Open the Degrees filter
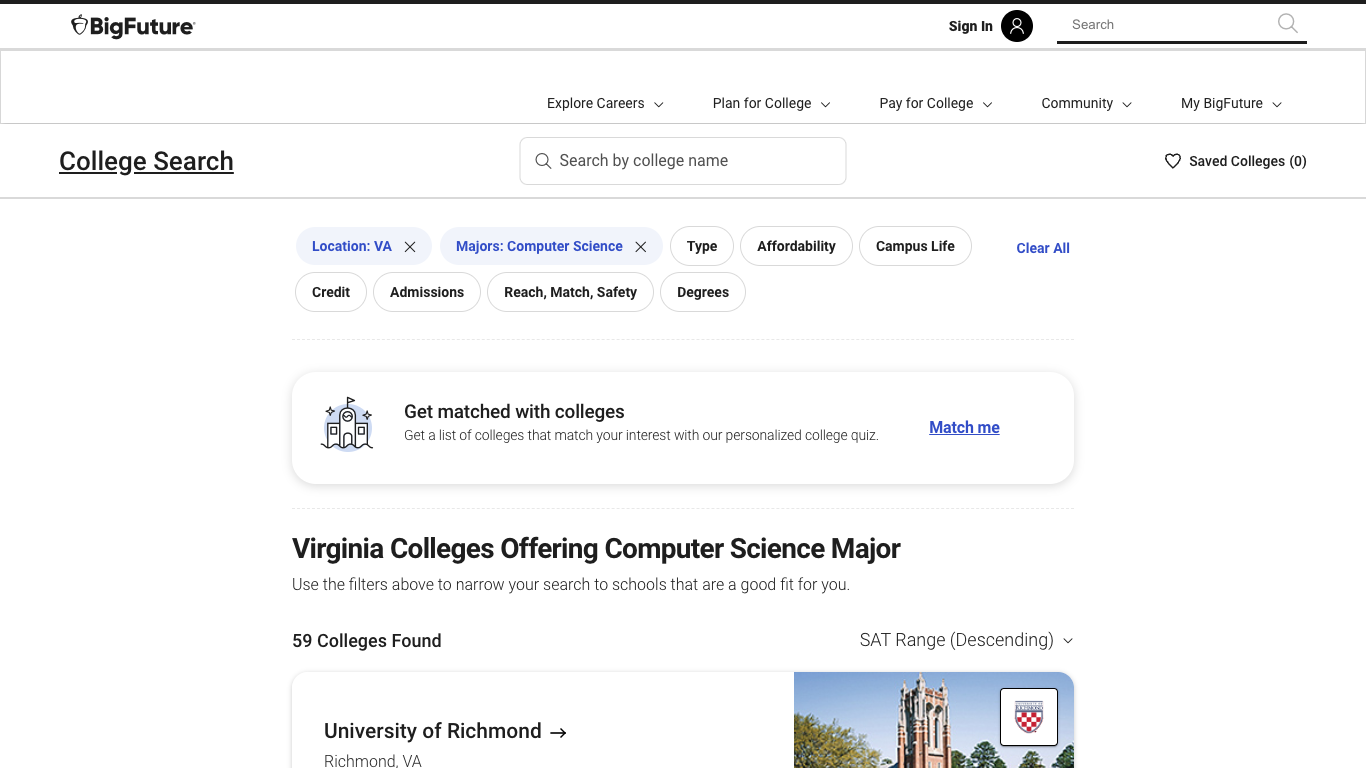The height and width of the screenshot is (768, 1366). [703, 292]
